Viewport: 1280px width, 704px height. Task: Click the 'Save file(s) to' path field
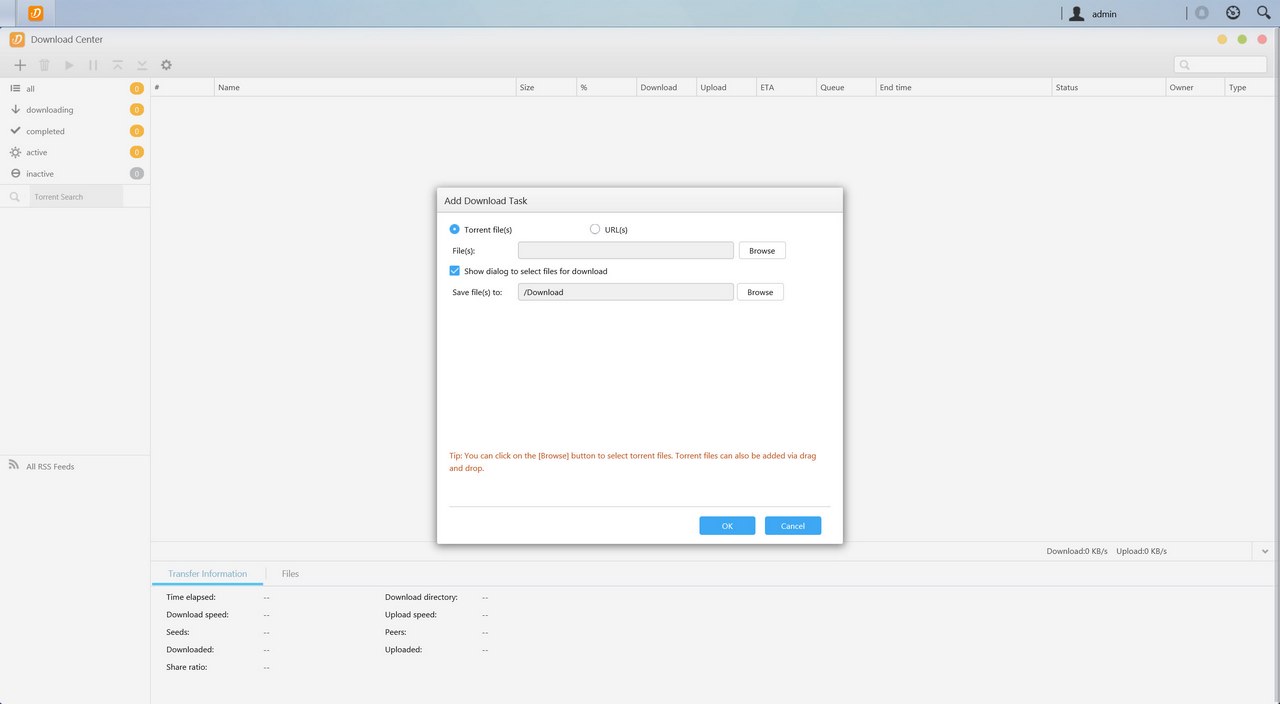point(626,292)
